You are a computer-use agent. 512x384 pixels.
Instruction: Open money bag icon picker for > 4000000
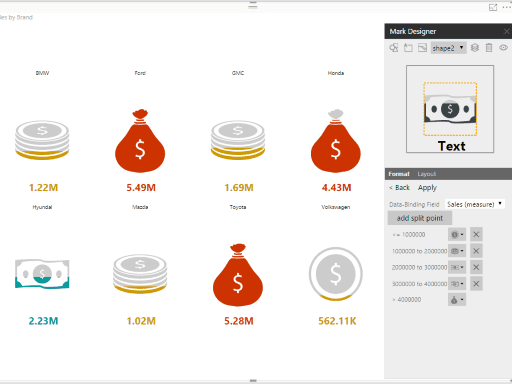coord(457,300)
